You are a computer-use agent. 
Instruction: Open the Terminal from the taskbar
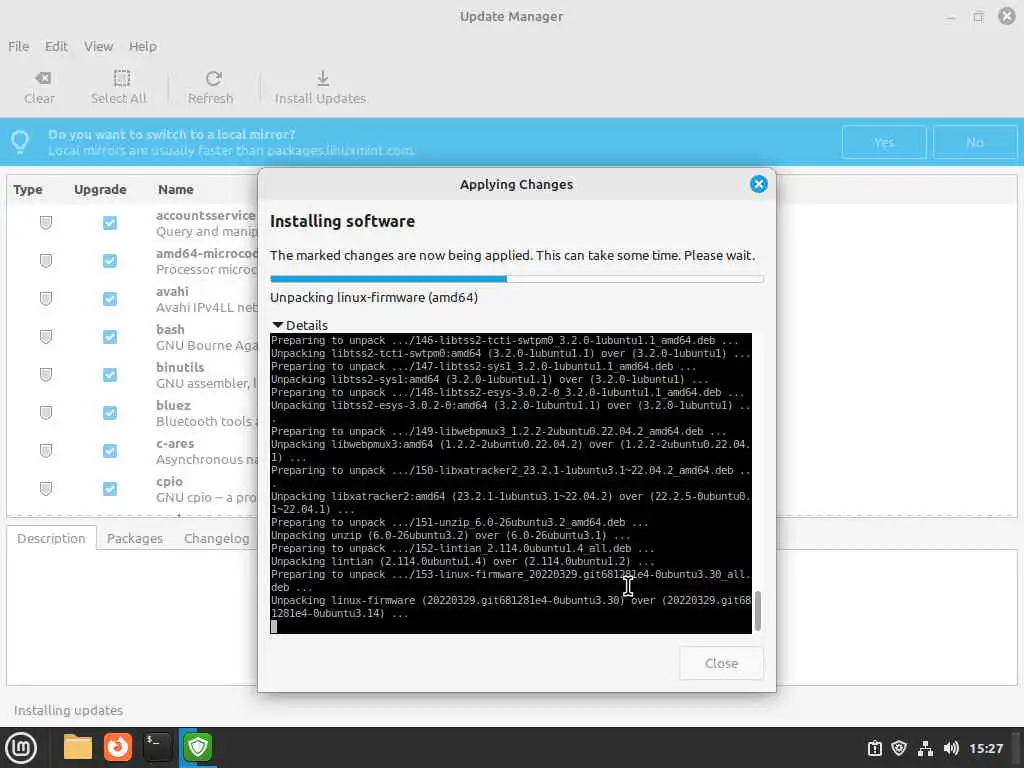pos(157,747)
